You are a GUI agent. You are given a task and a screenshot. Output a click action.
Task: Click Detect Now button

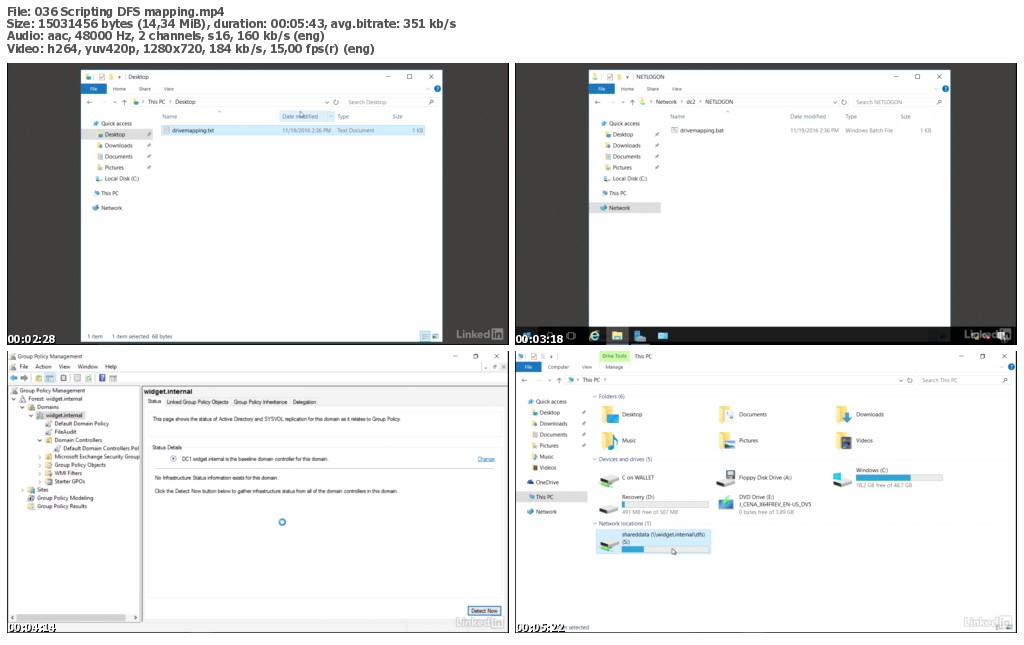(x=485, y=611)
